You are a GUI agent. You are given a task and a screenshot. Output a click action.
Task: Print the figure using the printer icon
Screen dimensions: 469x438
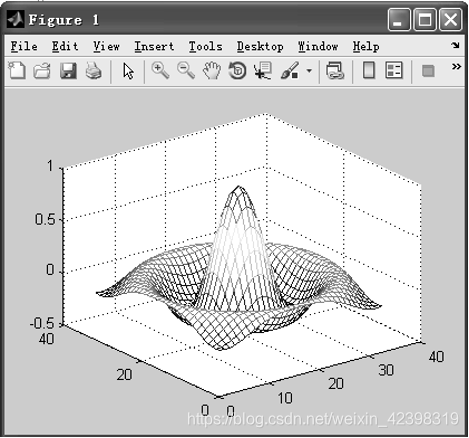(94, 71)
